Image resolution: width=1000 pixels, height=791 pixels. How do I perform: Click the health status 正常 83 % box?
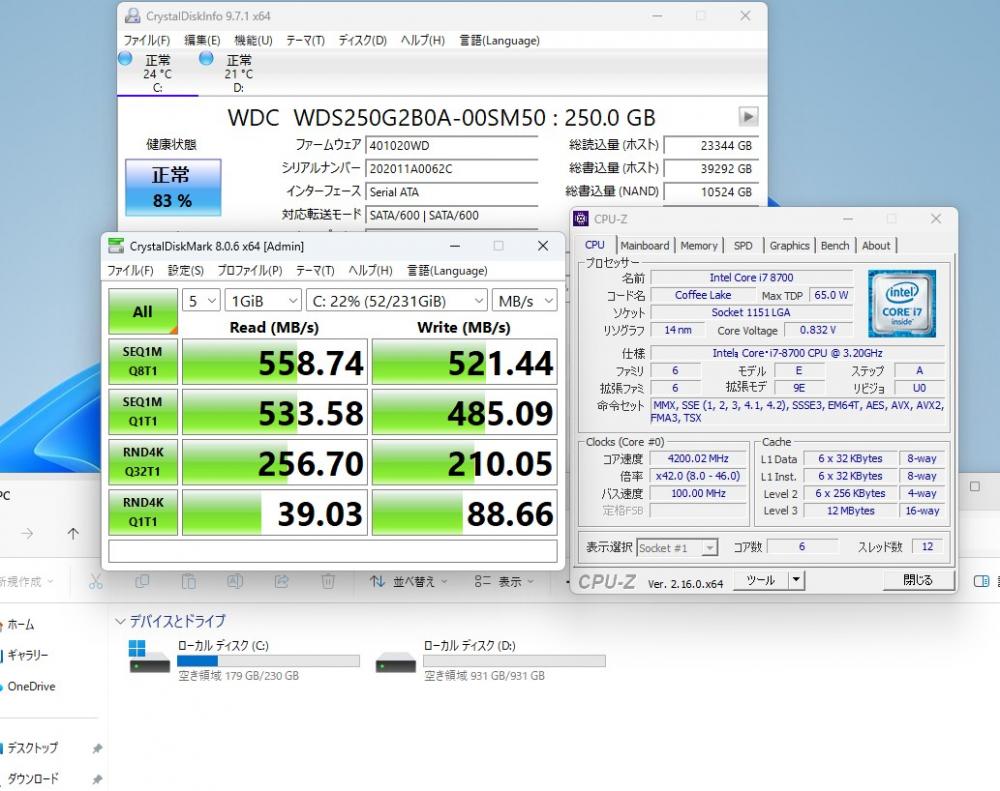pyautogui.click(x=173, y=188)
